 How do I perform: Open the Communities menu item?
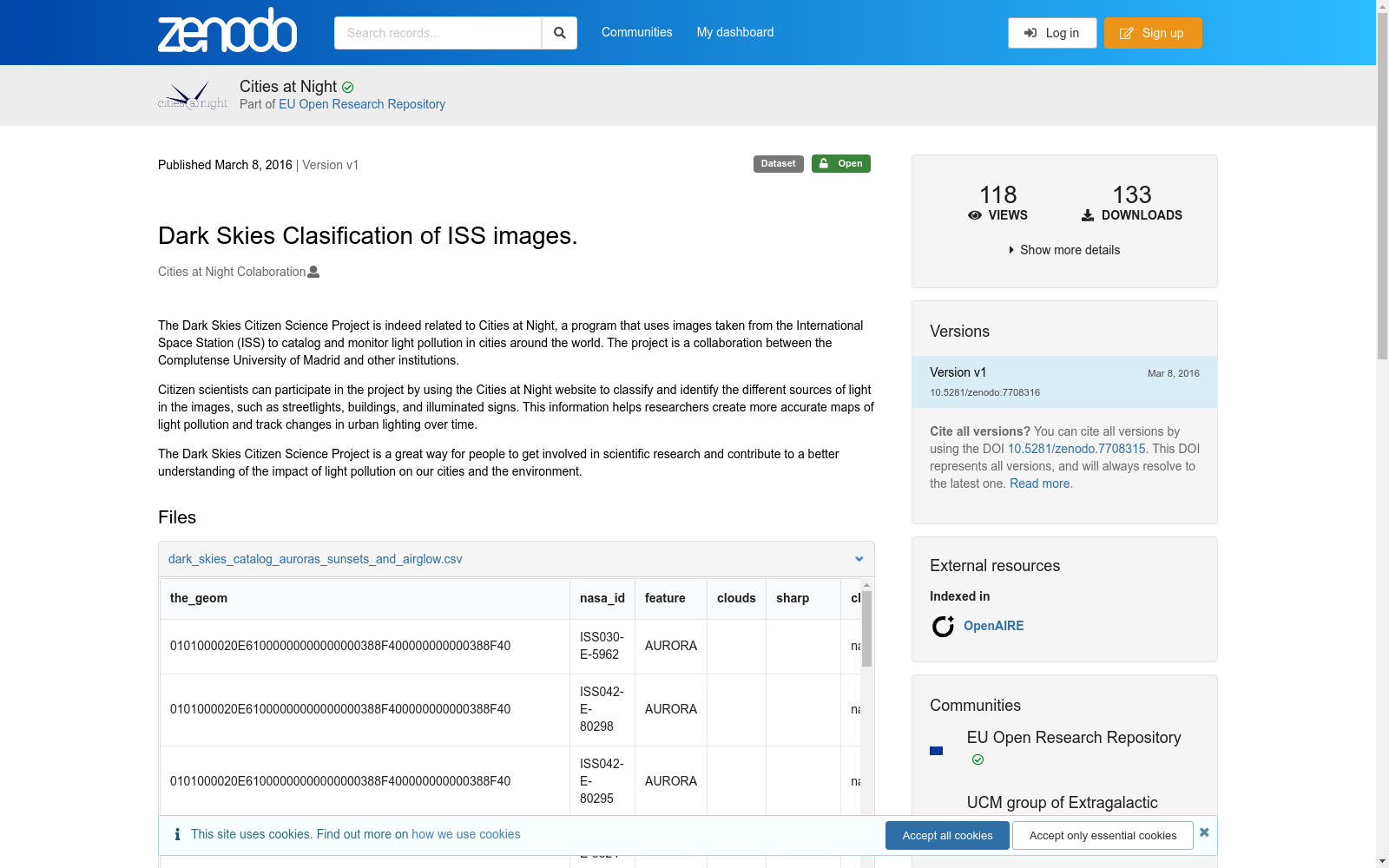pyautogui.click(x=637, y=32)
